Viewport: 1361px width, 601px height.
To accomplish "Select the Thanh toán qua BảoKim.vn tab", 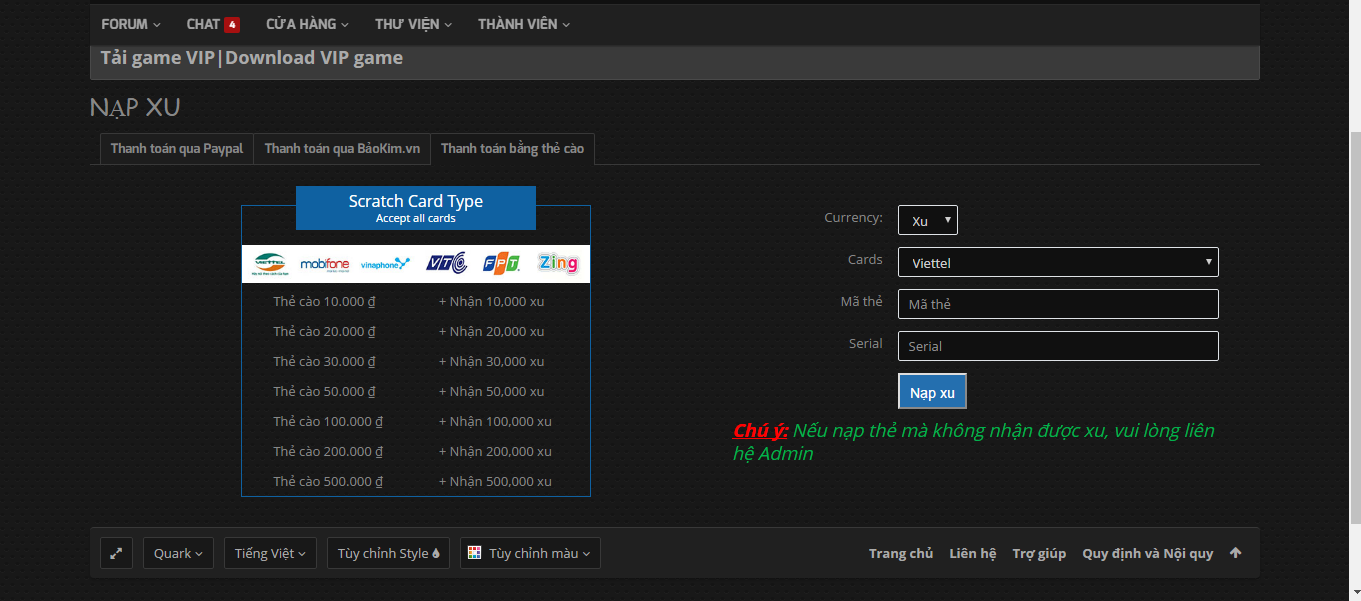I will [342, 148].
